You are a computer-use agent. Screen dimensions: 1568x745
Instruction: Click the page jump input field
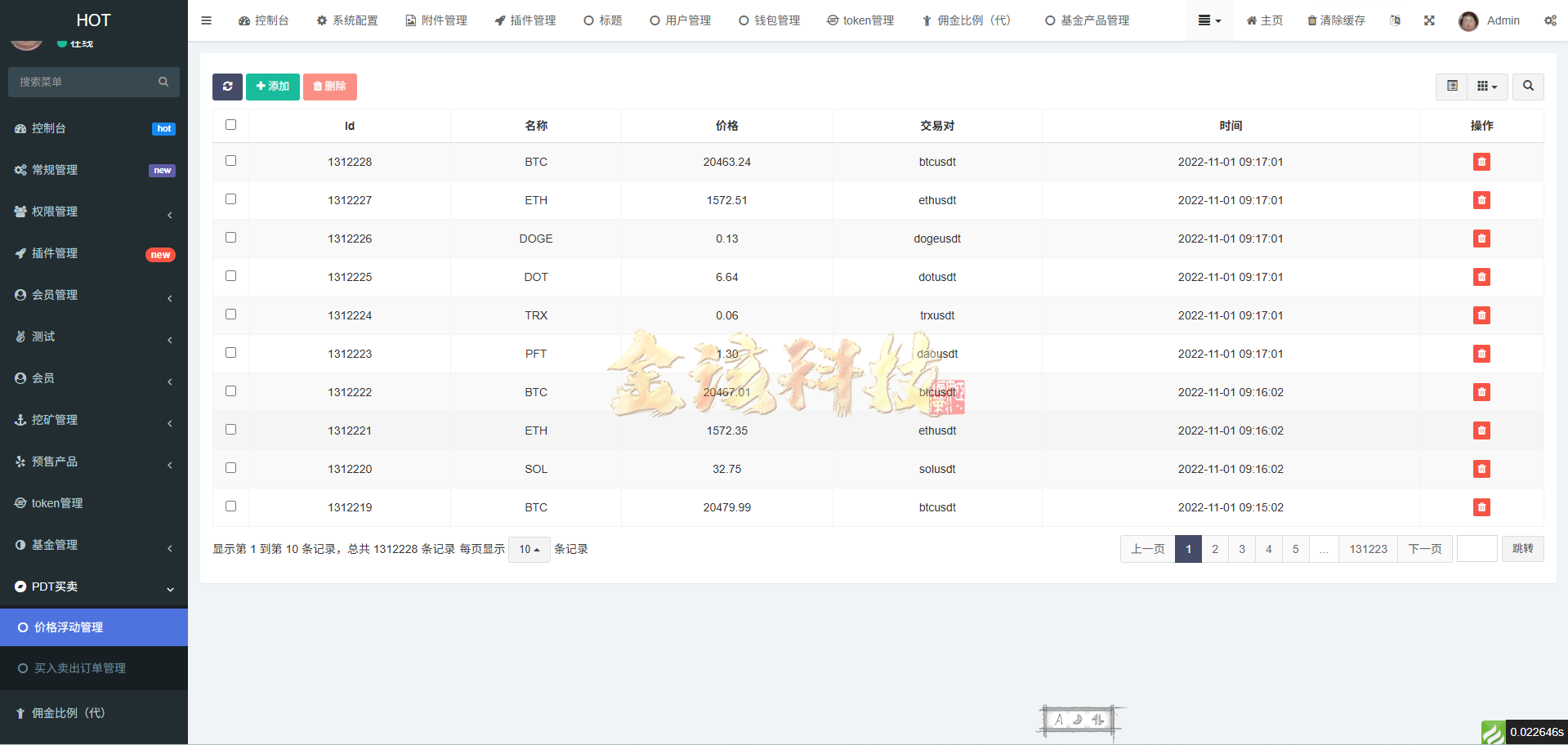tap(1476, 549)
